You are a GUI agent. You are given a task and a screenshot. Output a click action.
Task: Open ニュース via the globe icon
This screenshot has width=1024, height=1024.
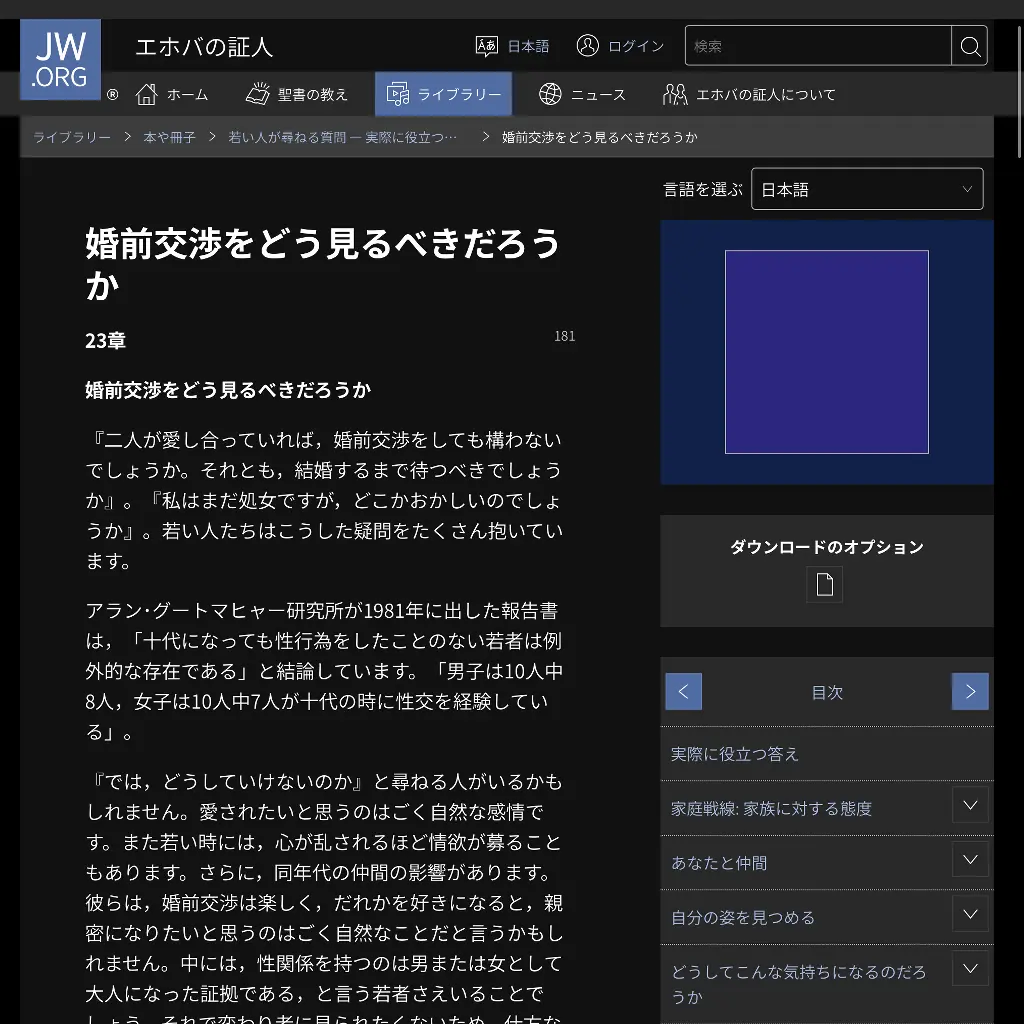click(551, 95)
